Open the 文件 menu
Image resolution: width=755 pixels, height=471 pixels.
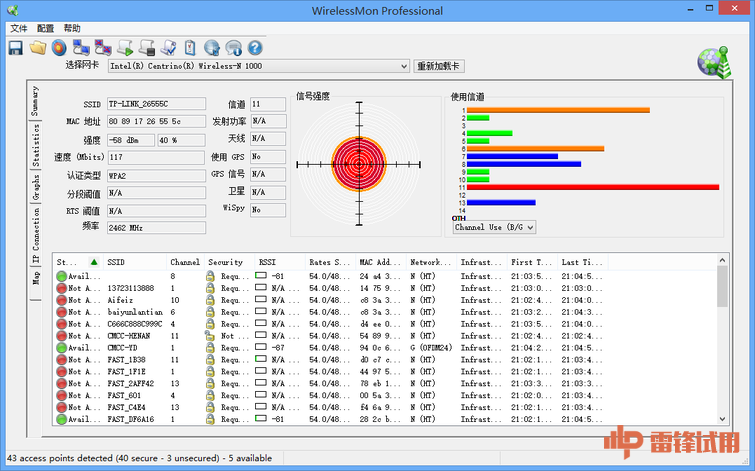pyautogui.click(x=19, y=28)
